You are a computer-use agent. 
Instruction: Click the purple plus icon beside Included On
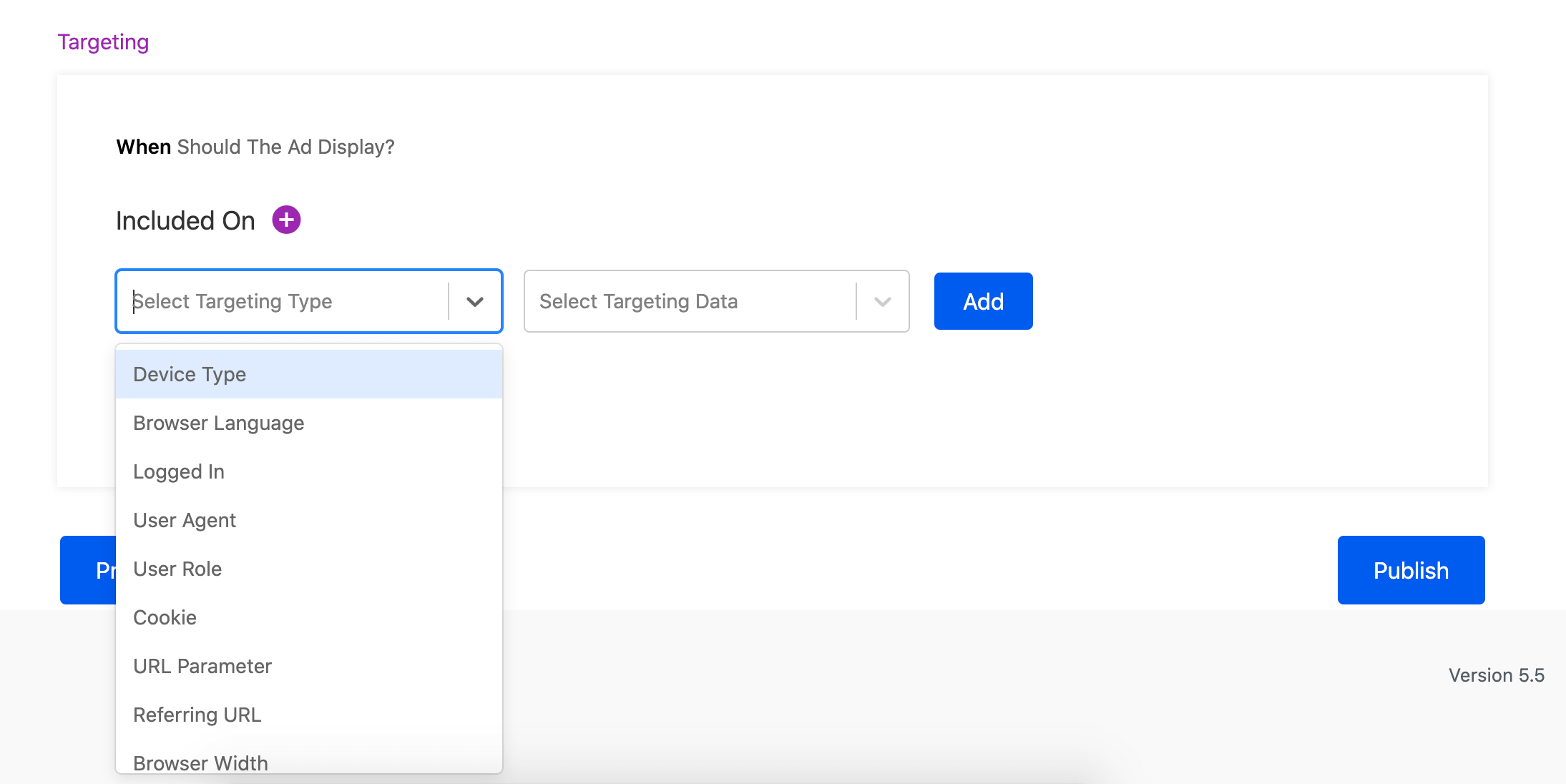tap(286, 220)
